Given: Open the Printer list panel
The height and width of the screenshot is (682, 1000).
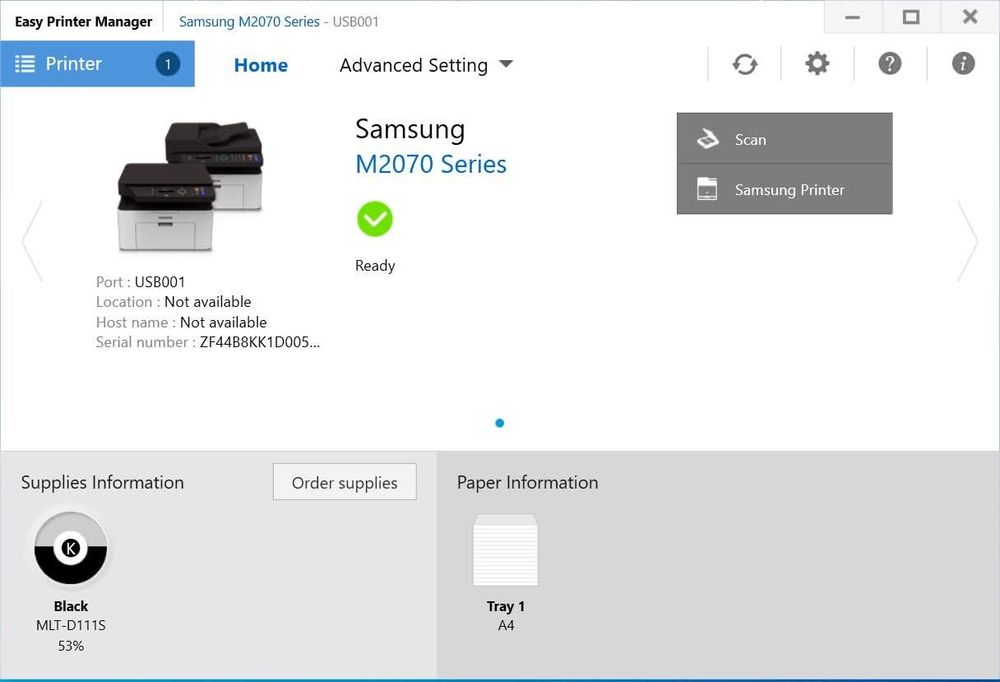Looking at the screenshot, I should click(97, 64).
